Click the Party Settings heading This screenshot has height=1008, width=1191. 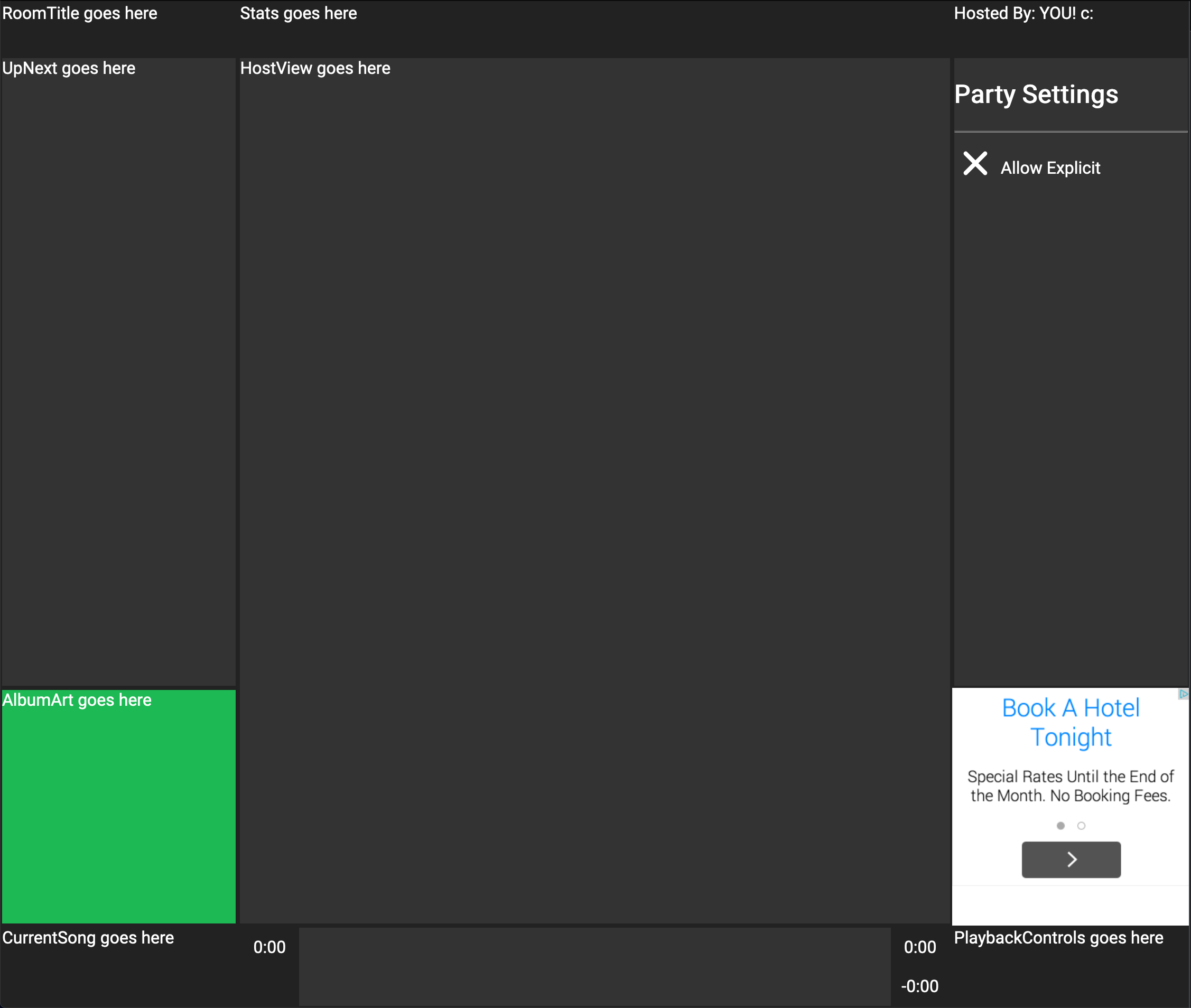tap(1036, 94)
